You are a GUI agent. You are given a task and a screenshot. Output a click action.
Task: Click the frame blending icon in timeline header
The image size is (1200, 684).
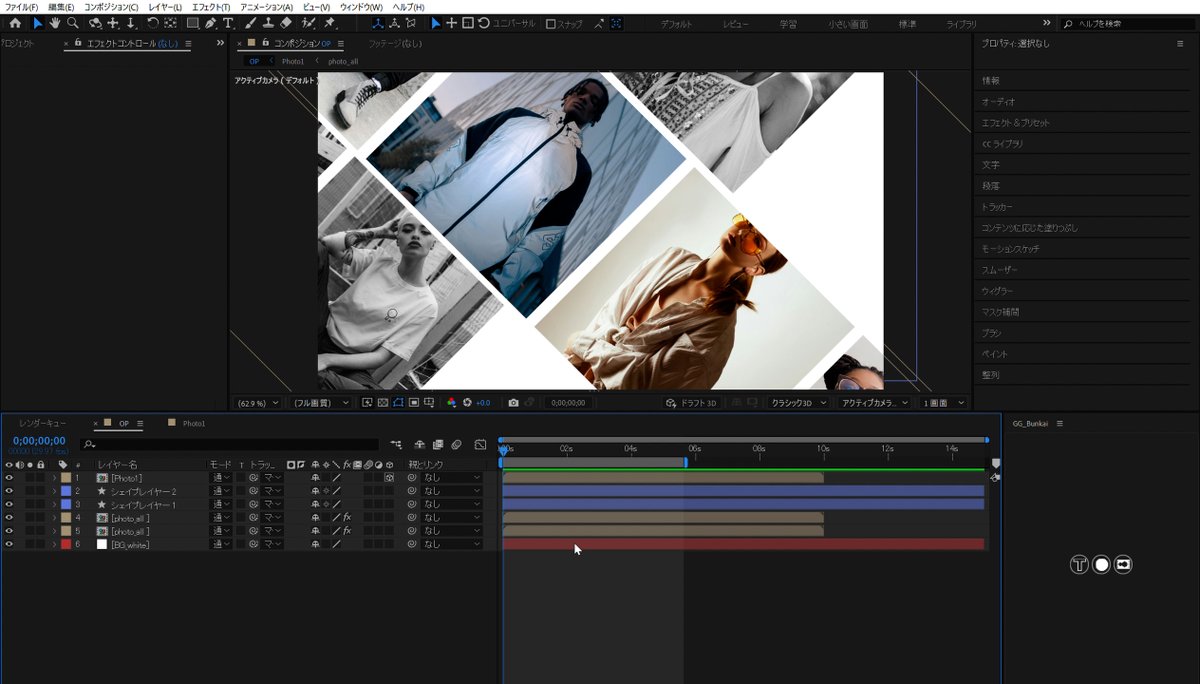pyautogui.click(x=438, y=444)
